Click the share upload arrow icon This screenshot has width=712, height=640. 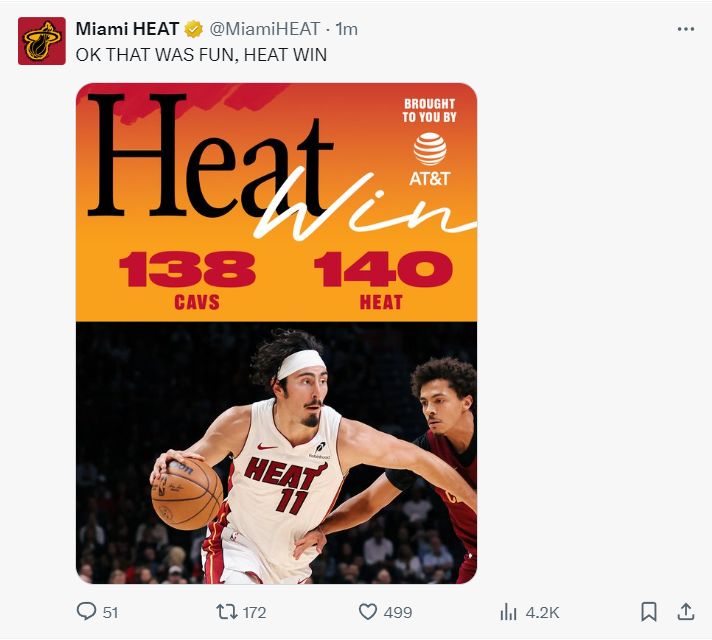(x=686, y=610)
